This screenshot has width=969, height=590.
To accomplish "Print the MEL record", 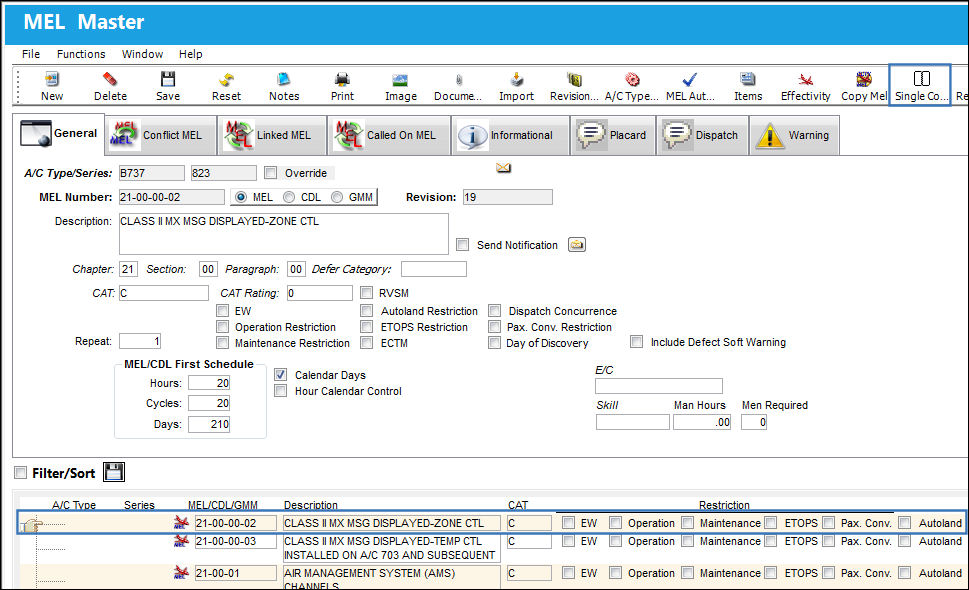I will pyautogui.click(x=342, y=86).
